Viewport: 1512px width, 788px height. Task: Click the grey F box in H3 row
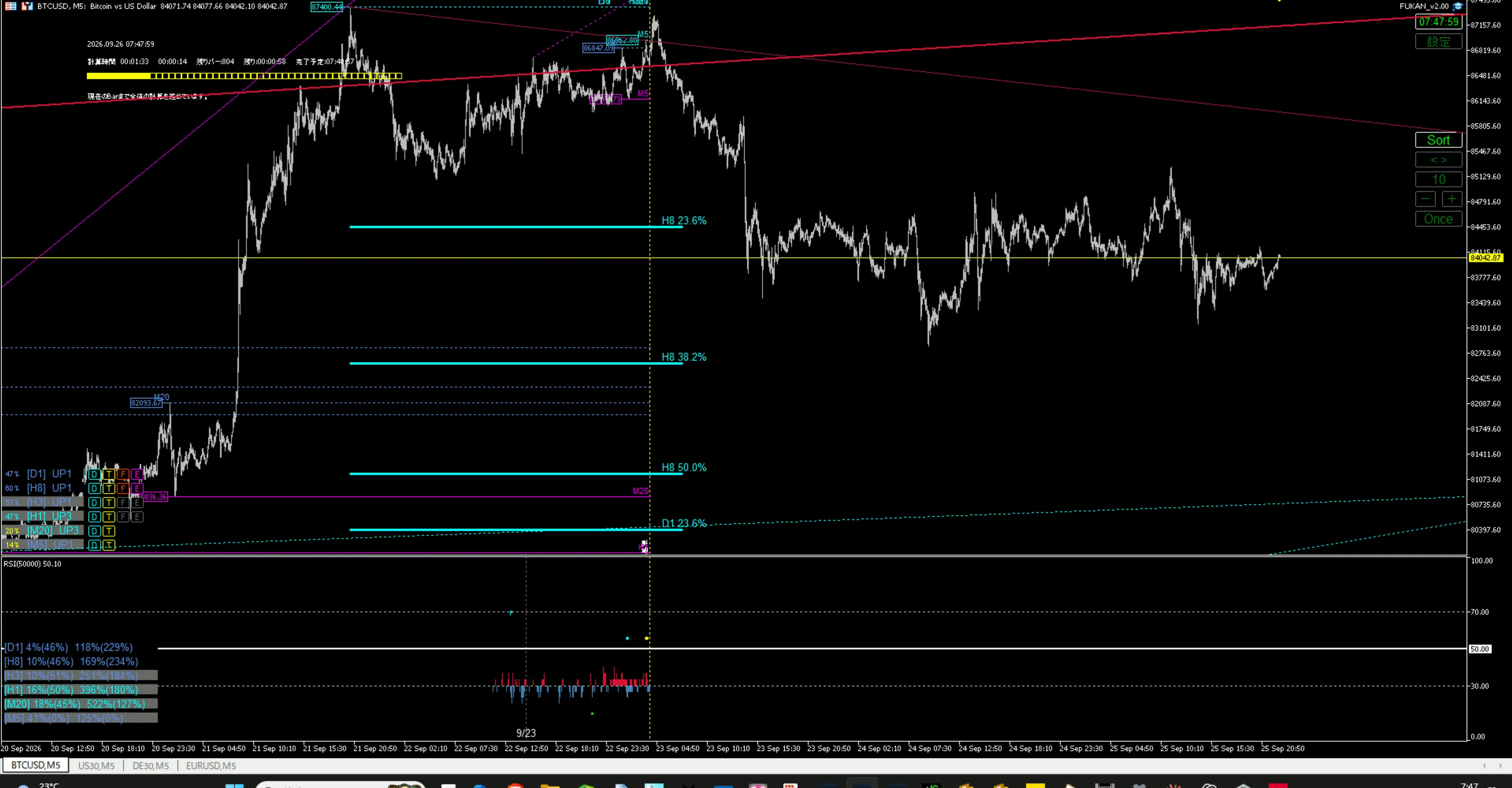(123, 503)
